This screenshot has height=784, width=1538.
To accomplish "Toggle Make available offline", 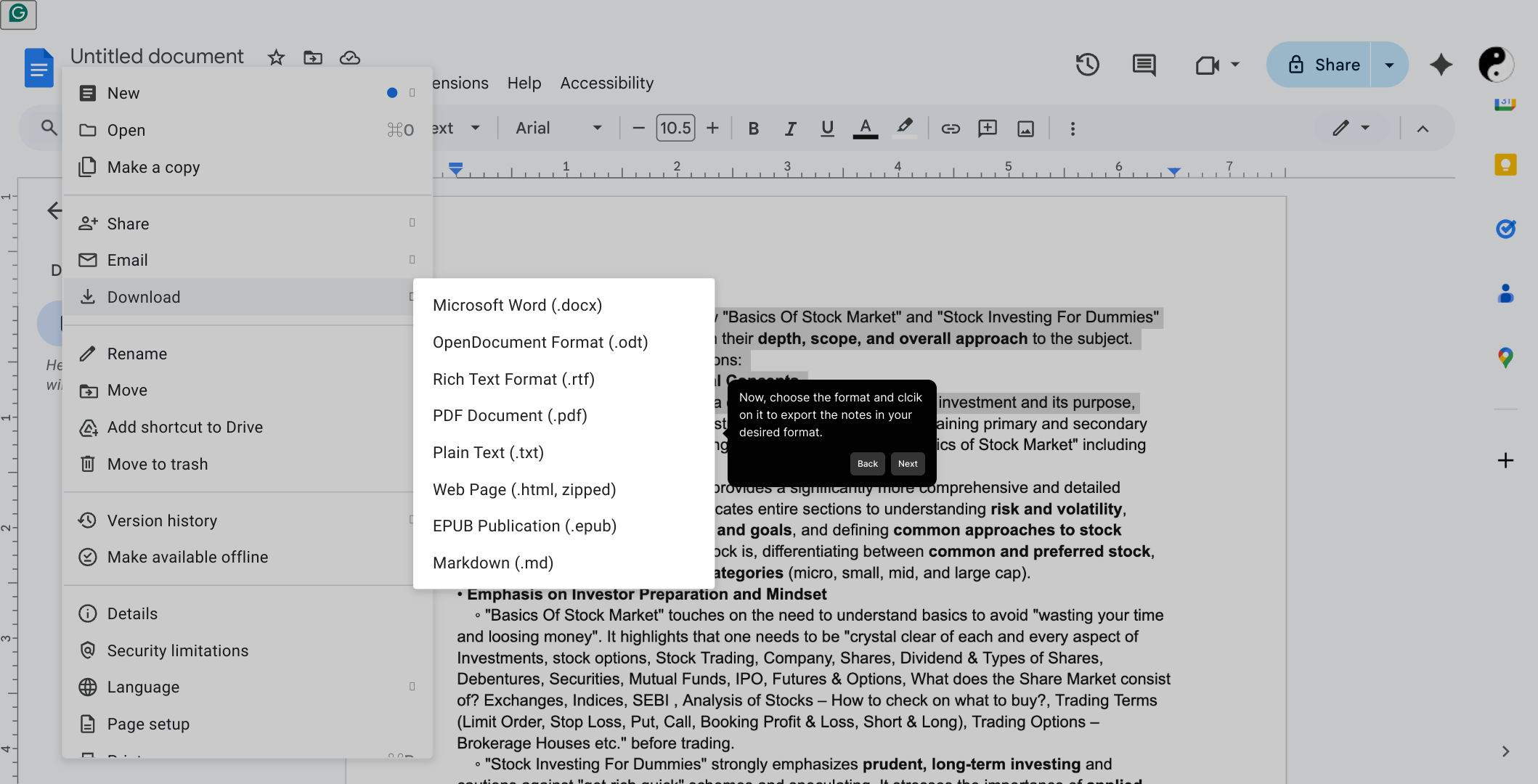I will [240, 557].
